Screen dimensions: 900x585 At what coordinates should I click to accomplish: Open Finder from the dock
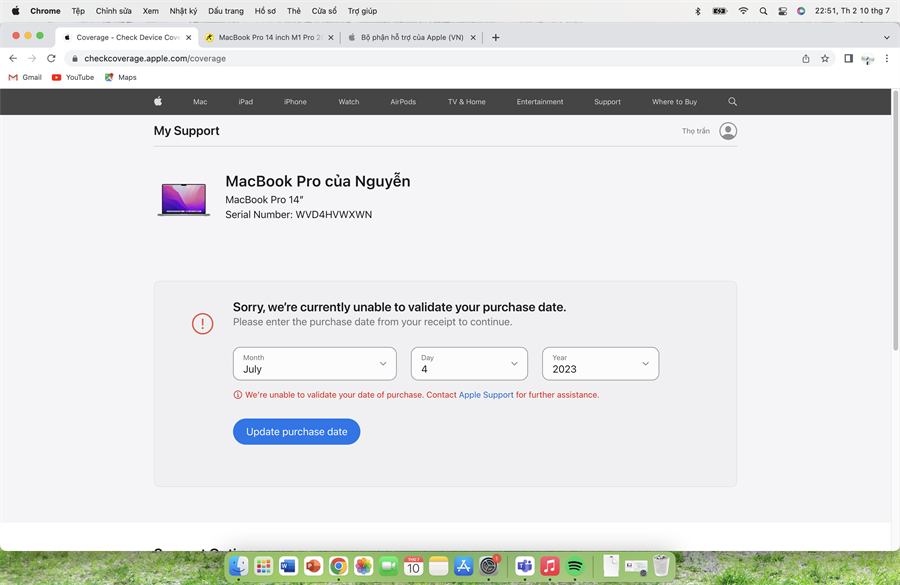[x=238, y=566]
